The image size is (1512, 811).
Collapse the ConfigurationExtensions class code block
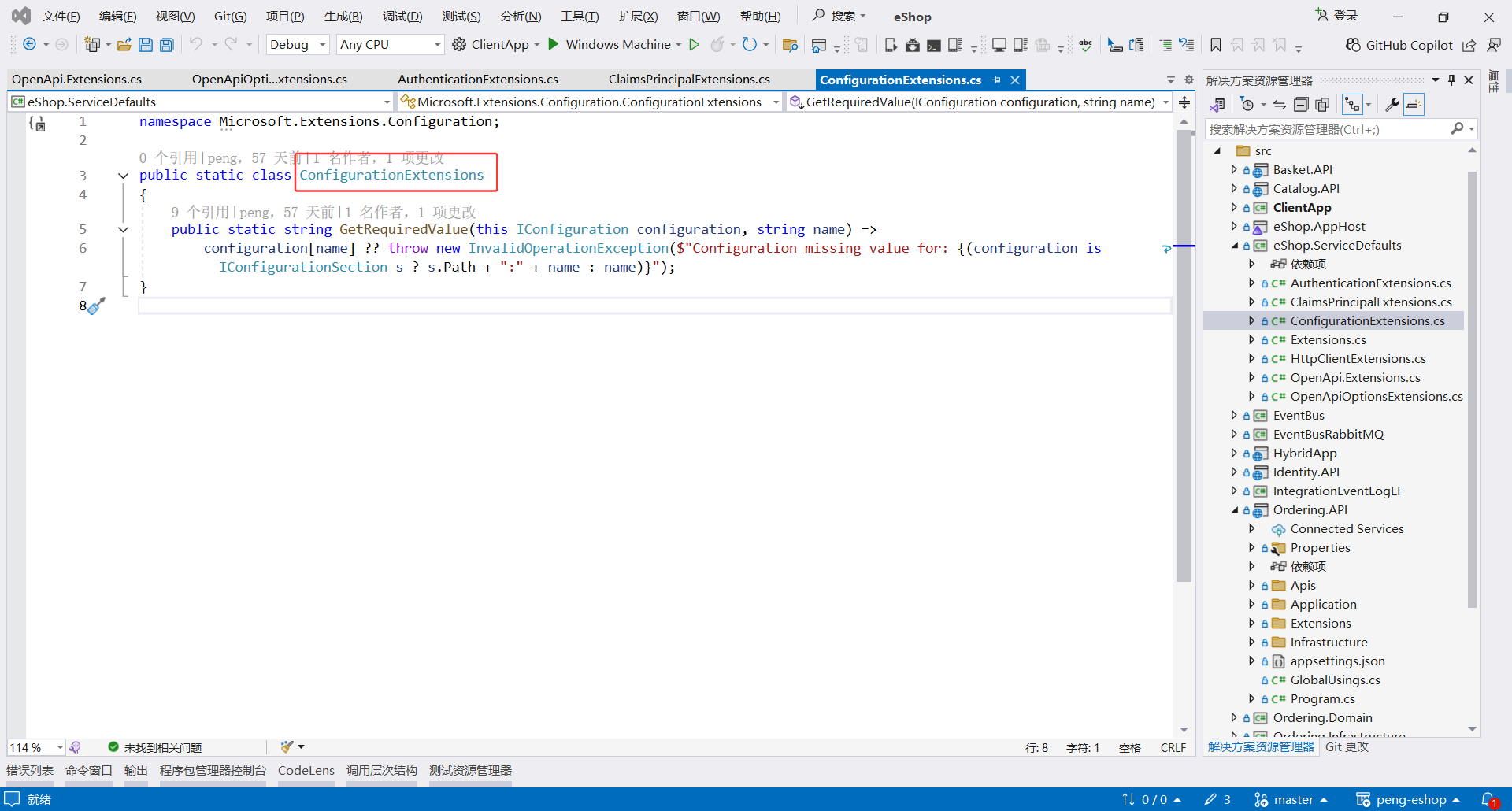(123, 176)
